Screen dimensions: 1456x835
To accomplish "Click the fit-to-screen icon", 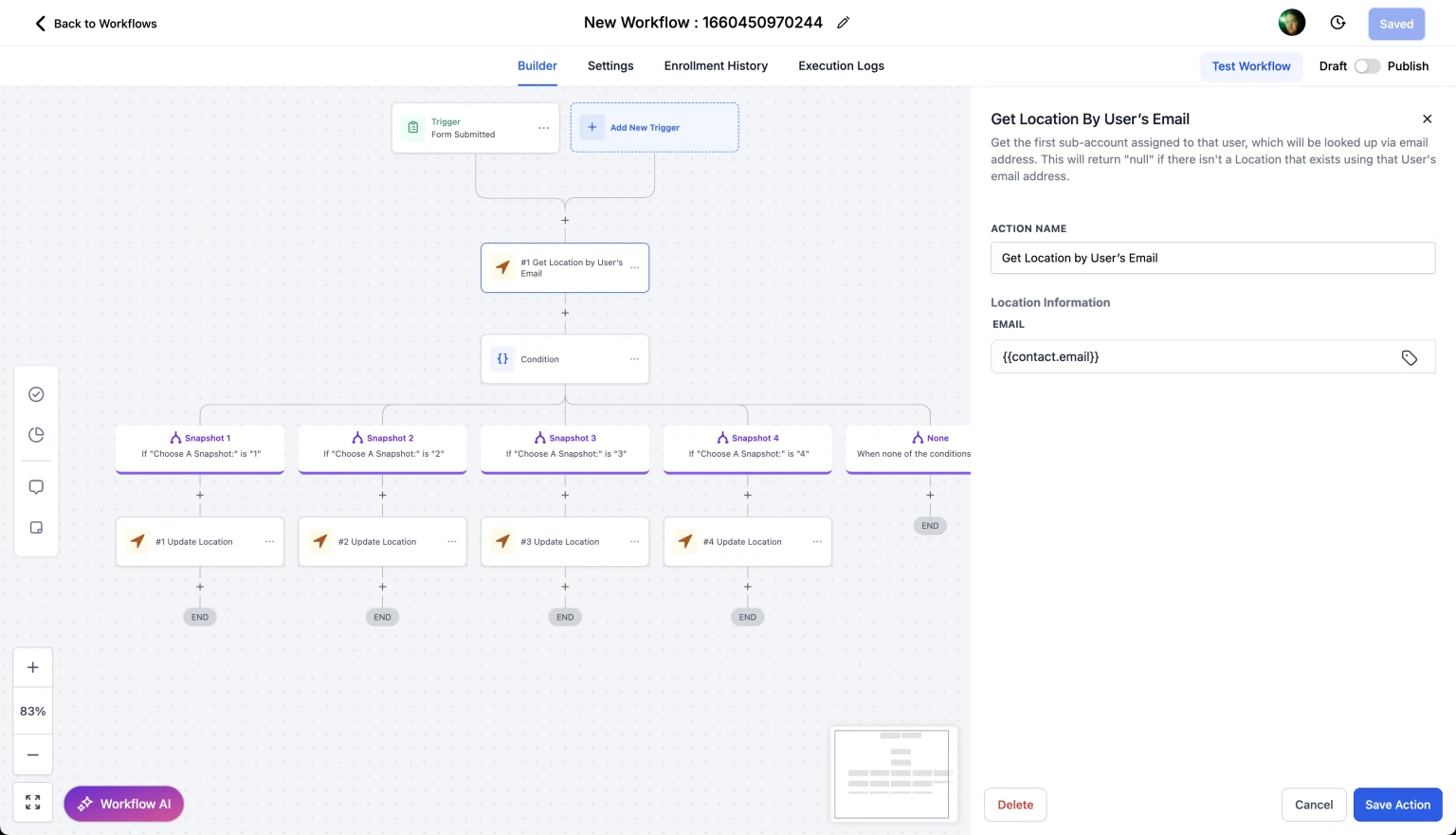I will tap(33, 803).
